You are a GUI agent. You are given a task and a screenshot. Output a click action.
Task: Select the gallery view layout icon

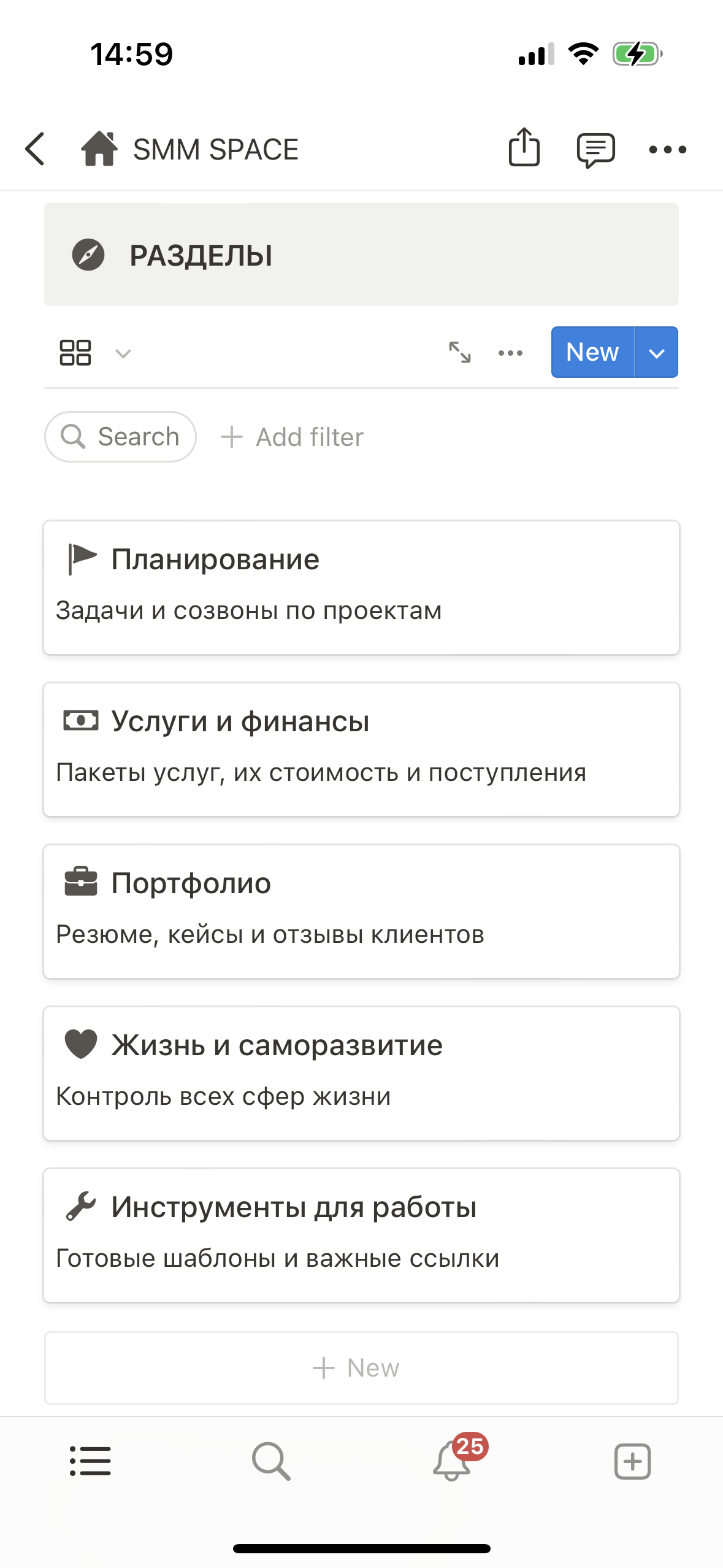(x=75, y=352)
